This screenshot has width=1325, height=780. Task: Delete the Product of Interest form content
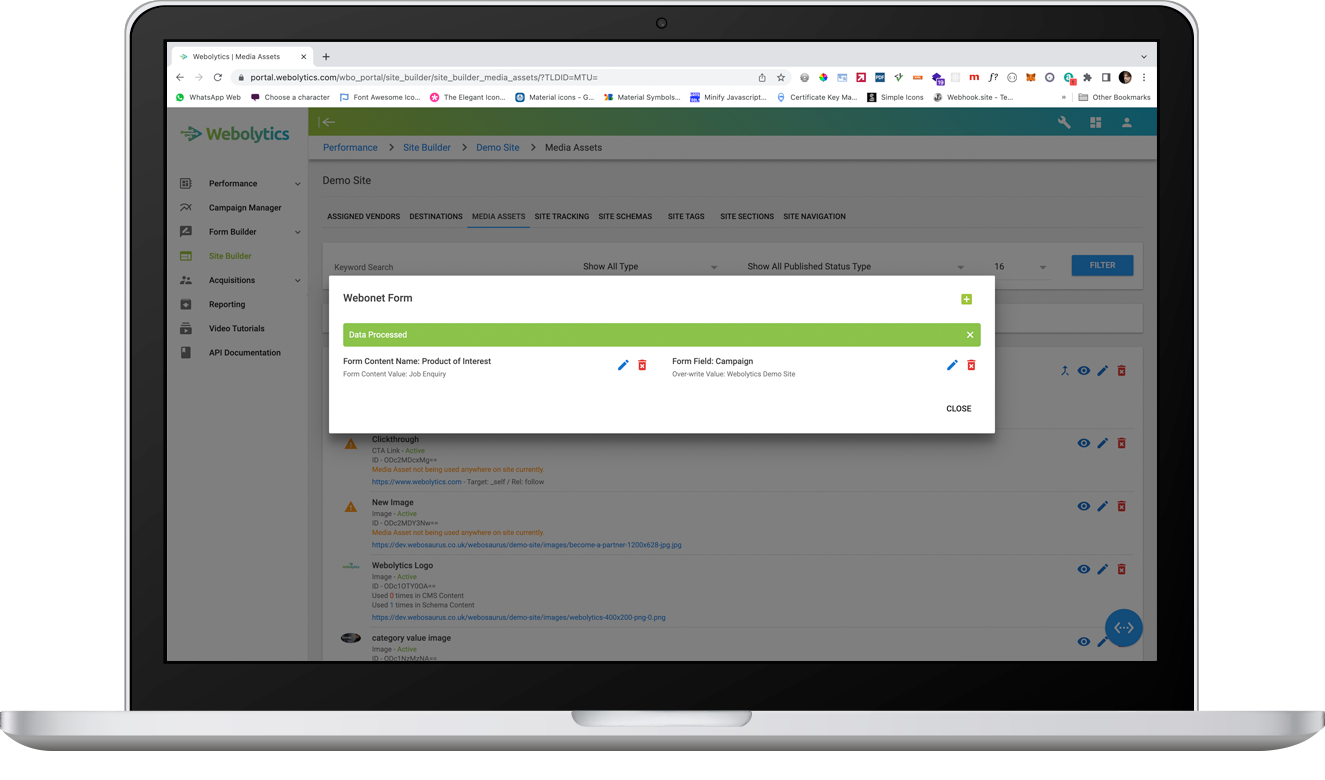click(x=642, y=365)
